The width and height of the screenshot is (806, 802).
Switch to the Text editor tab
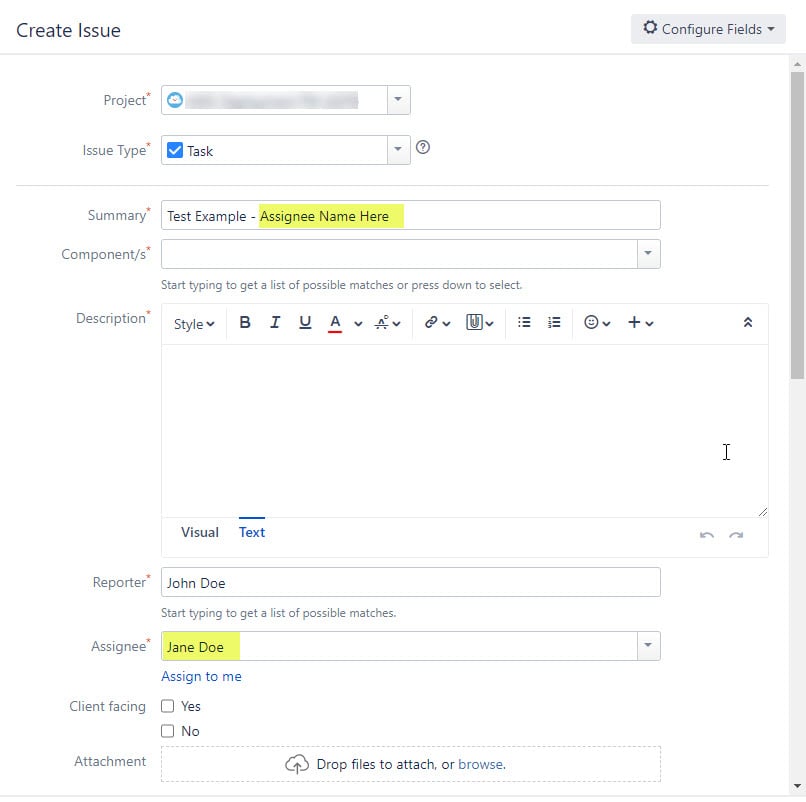click(252, 532)
